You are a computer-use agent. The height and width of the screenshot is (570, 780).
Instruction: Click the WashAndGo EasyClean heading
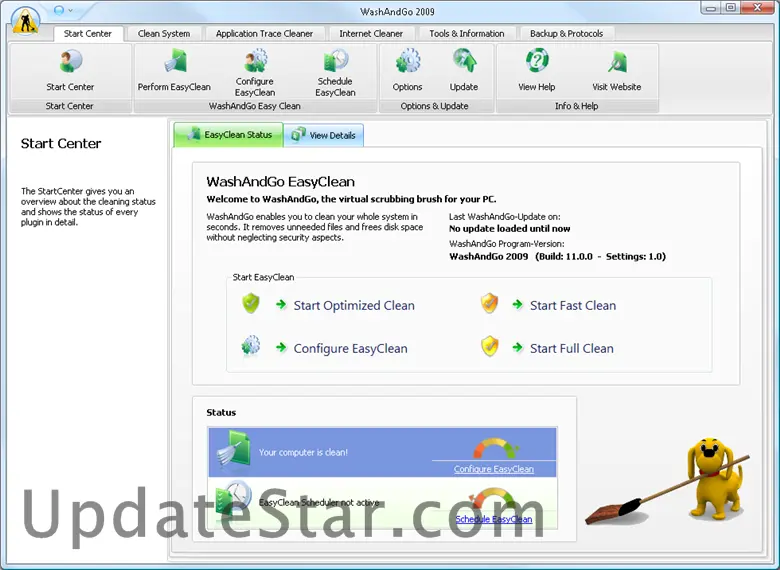pos(281,182)
